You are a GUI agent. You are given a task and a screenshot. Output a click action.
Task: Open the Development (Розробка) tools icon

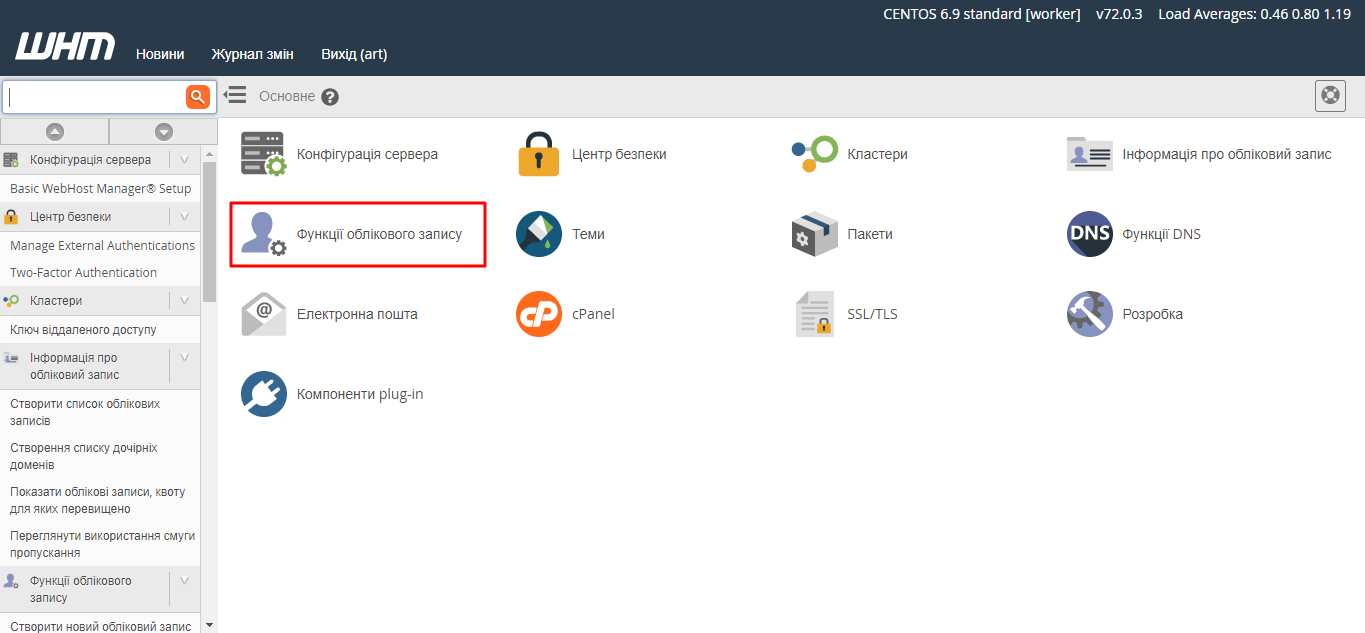pyautogui.click(x=1089, y=314)
